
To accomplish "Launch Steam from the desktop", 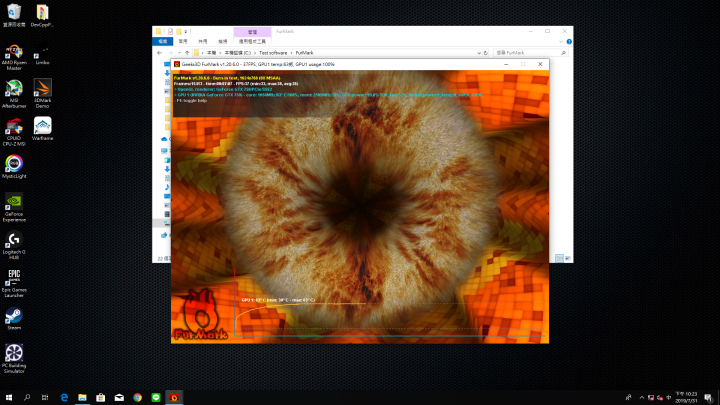I will click(14, 318).
